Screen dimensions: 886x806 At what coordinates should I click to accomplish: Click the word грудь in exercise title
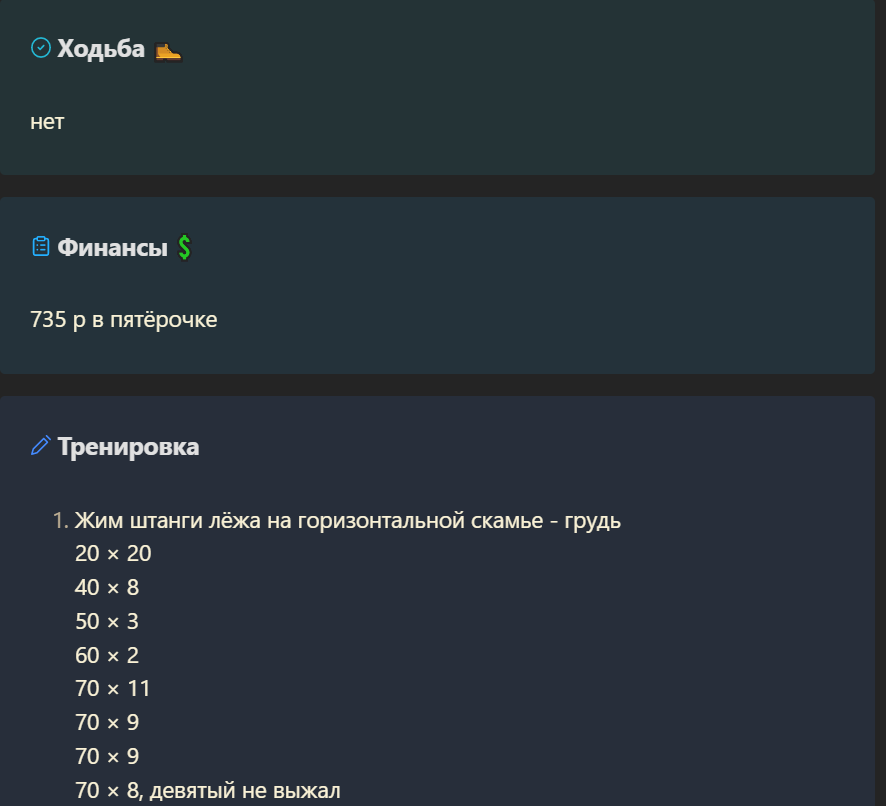coord(593,522)
